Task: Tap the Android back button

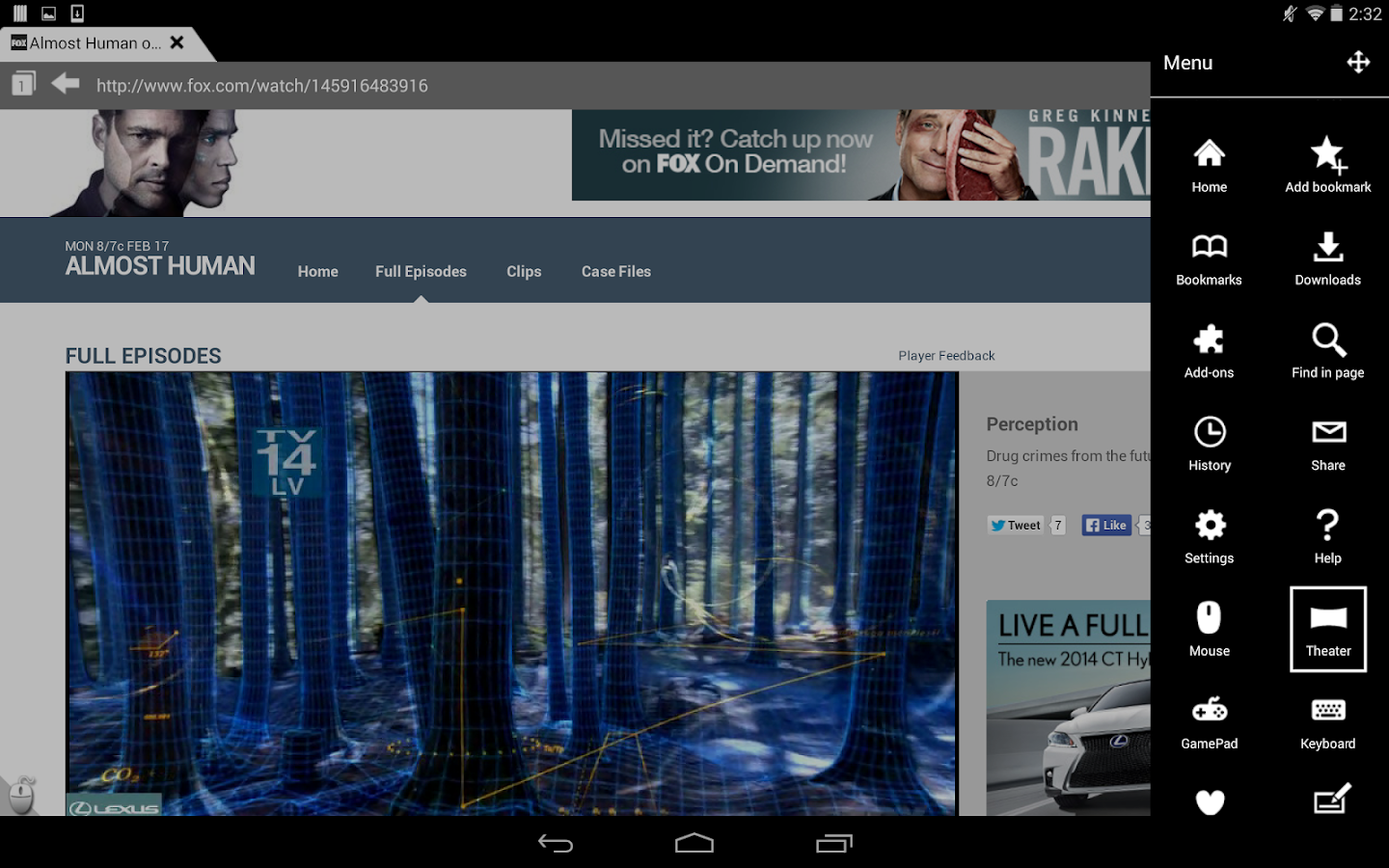Action: [556, 844]
